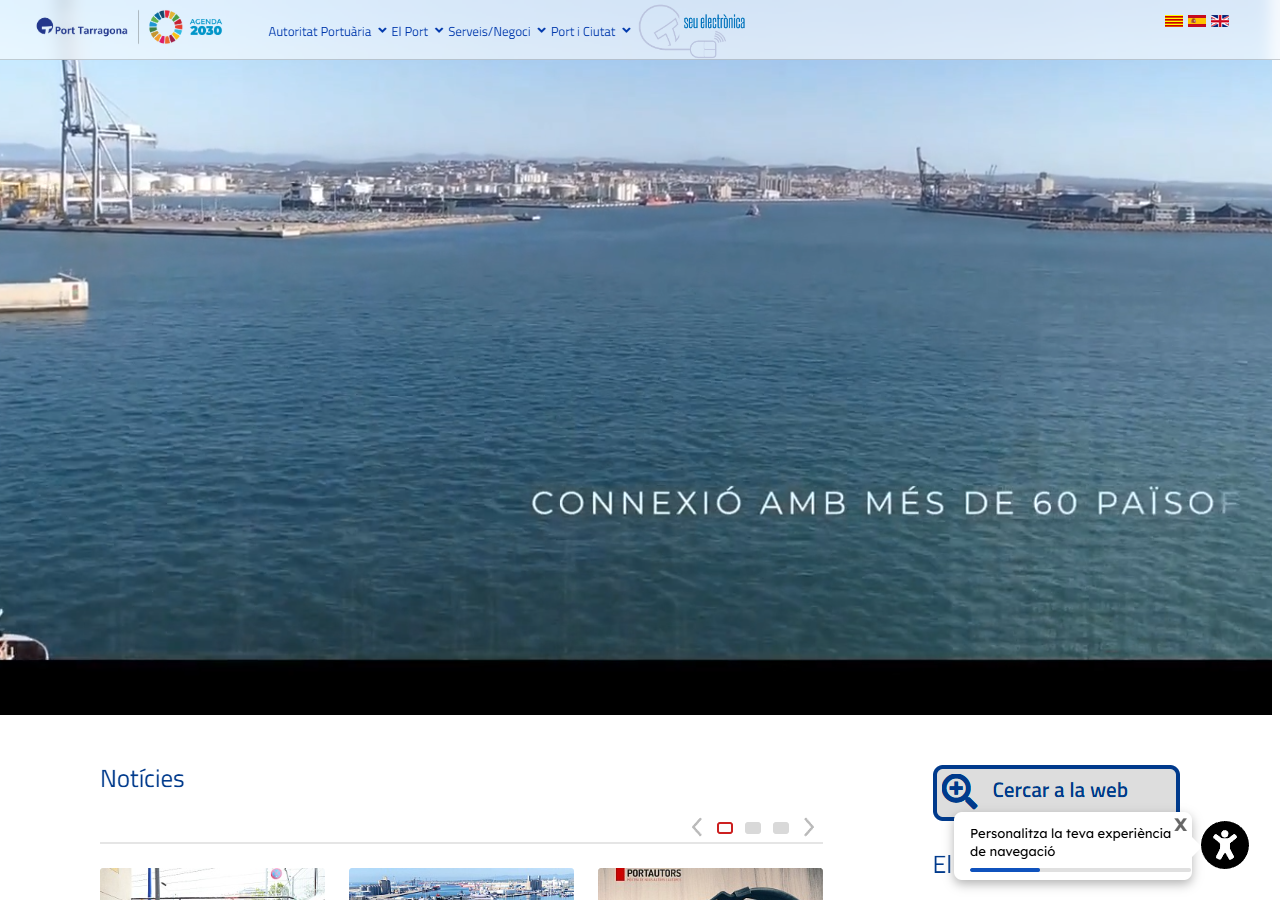Close the navigation personalization popup
The image size is (1280, 900).
pyautogui.click(x=1180, y=825)
